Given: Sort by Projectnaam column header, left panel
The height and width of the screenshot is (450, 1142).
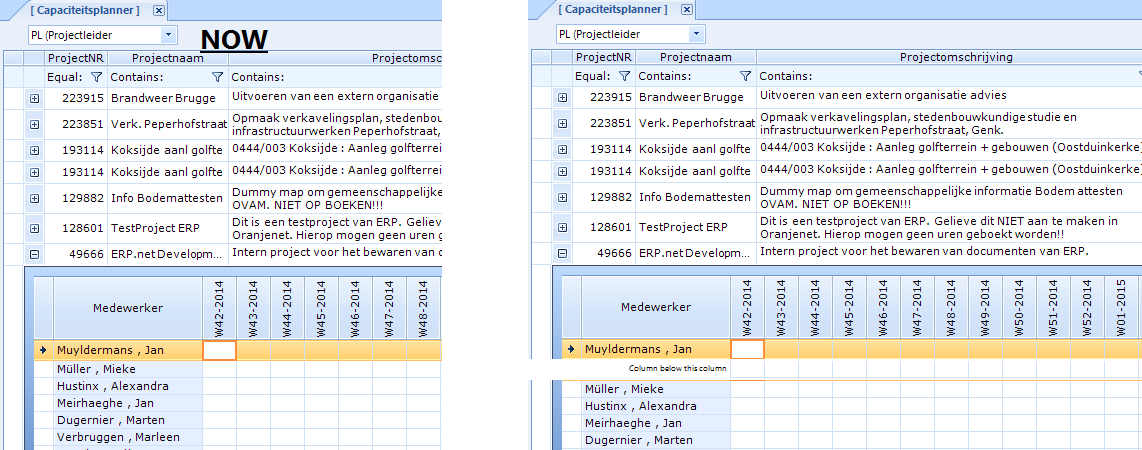Looking at the screenshot, I should pyautogui.click(x=168, y=58).
